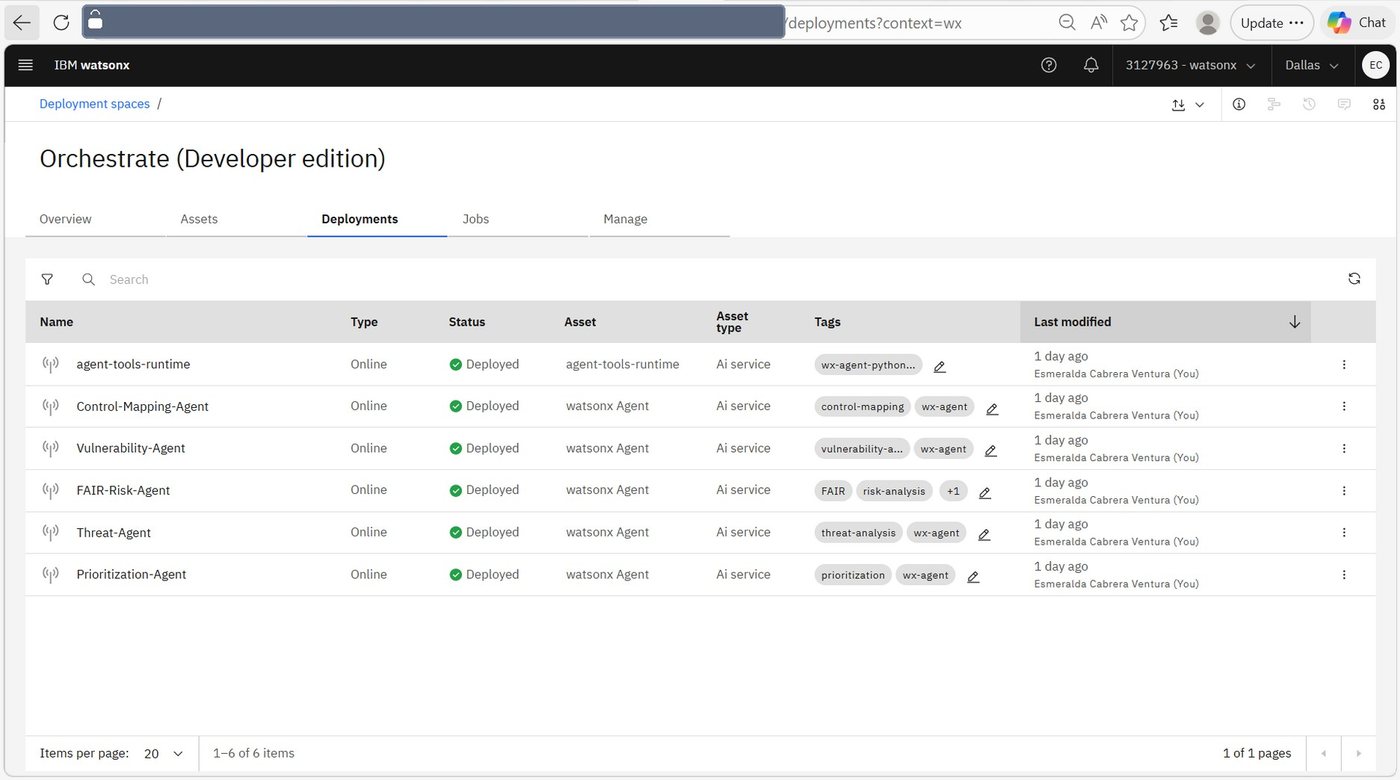Open the Control-Mapping-Agent deployment

click(142, 406)
